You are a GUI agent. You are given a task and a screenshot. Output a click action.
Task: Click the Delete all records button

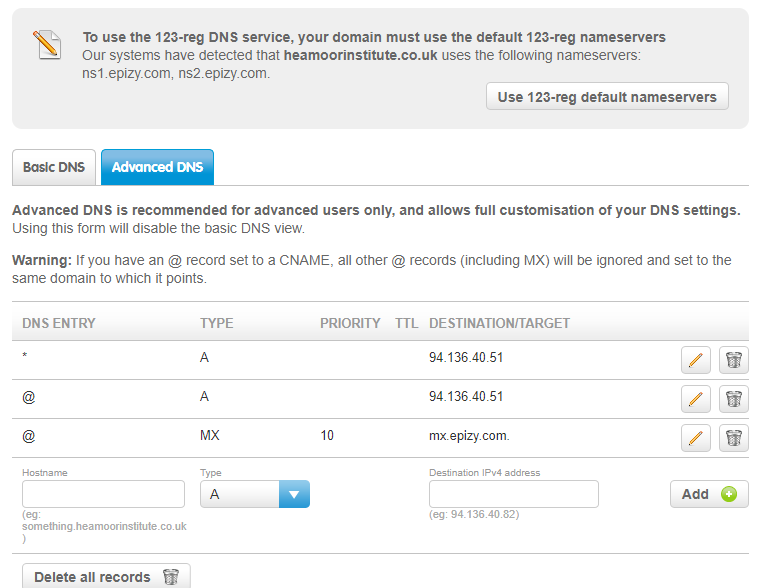(x=100, y=577)
